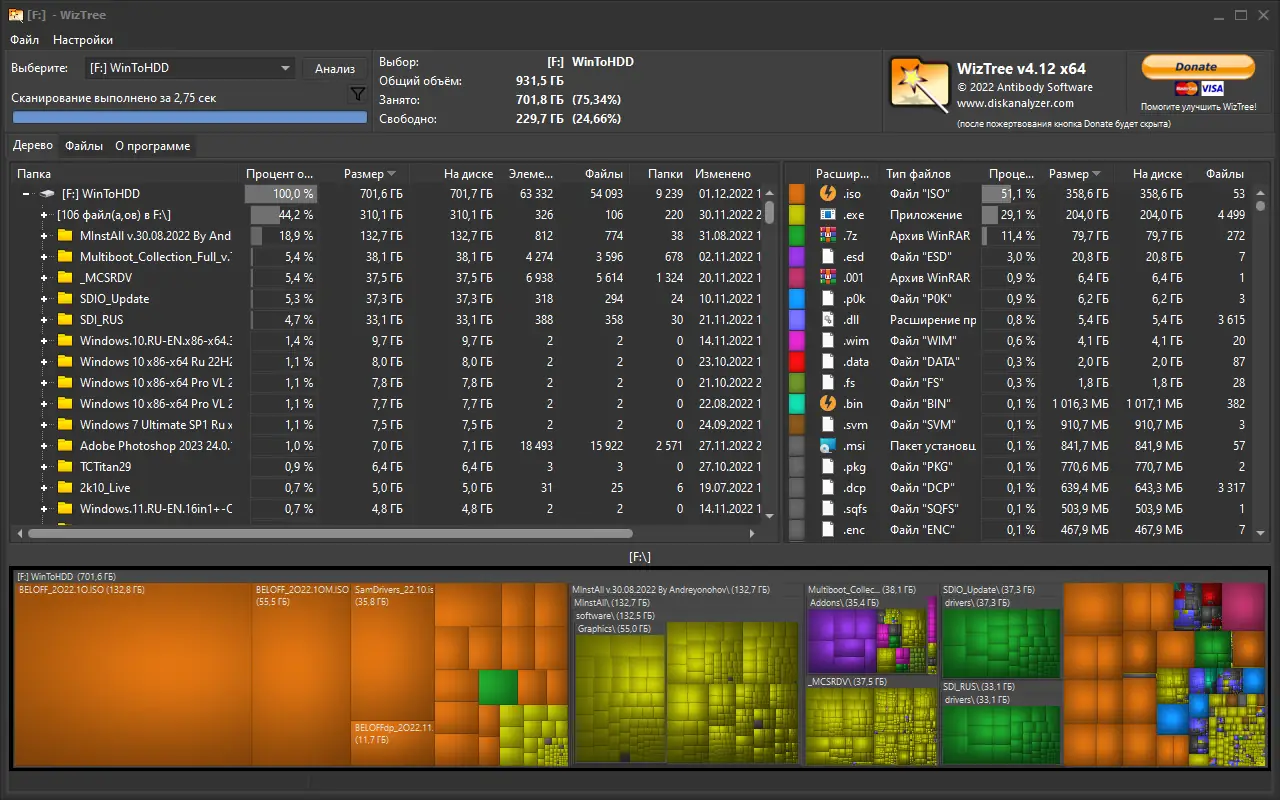Click the folder icon for SDIO_Update
This screenshot has width=1280, height=800.
click(66, 299)
